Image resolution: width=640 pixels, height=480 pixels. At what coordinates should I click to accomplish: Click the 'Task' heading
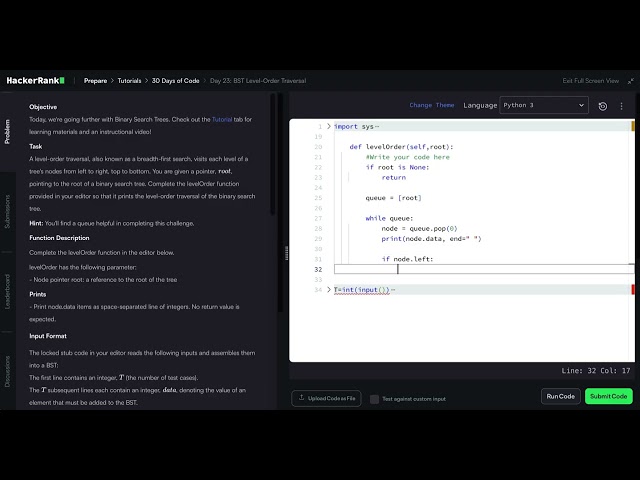click(x=36, y=147)
